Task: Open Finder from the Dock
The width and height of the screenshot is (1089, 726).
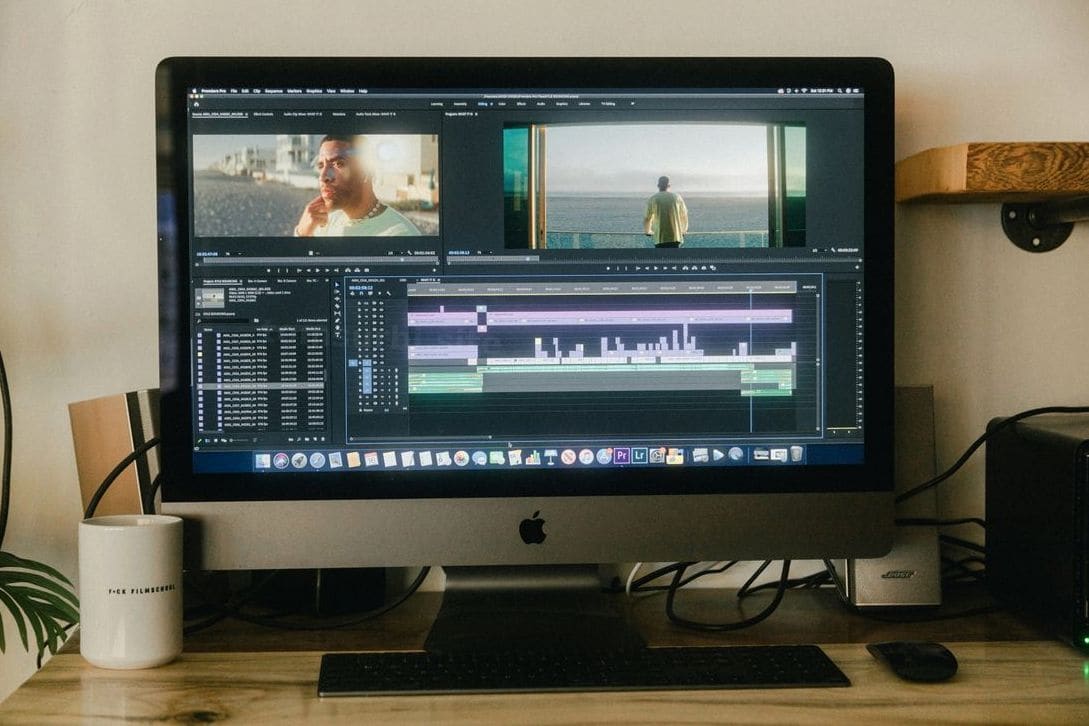Action: tap(263, 459)
